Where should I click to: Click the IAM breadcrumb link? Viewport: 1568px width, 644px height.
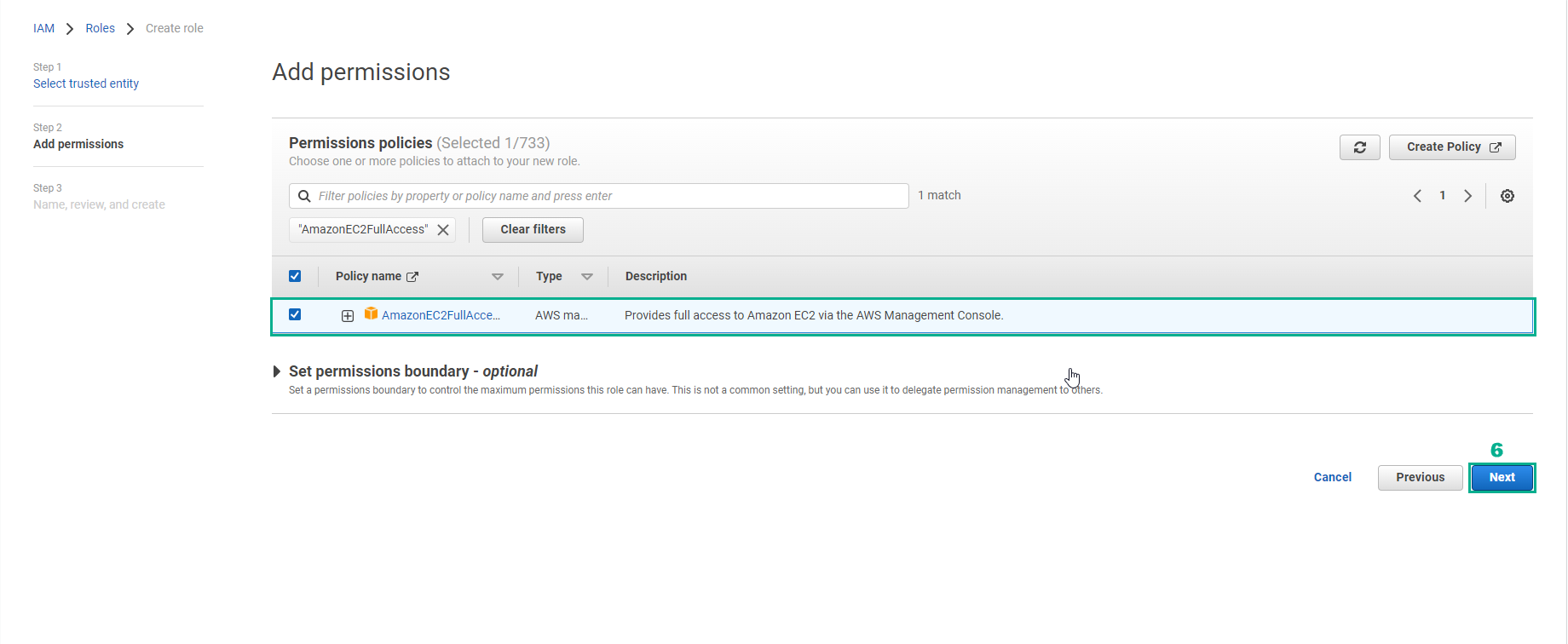(x=43, y=28)
